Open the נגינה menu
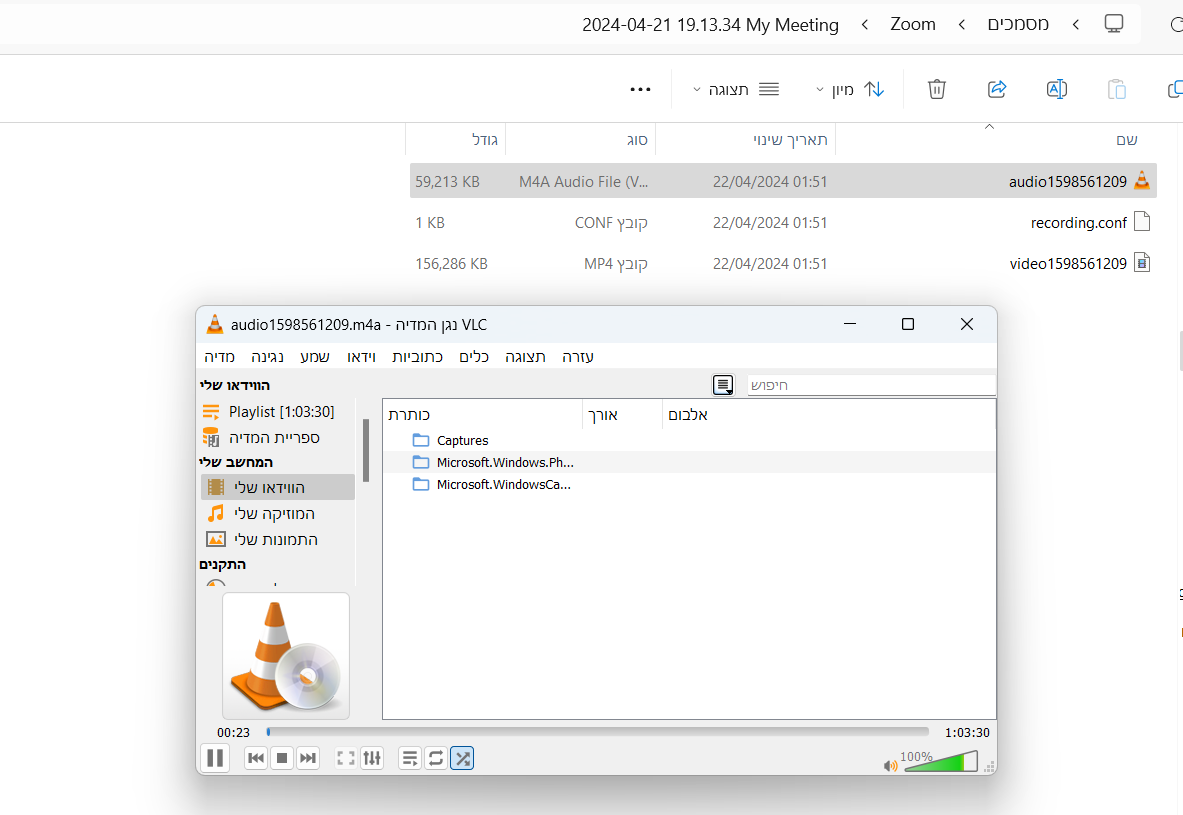 [267, 357]
